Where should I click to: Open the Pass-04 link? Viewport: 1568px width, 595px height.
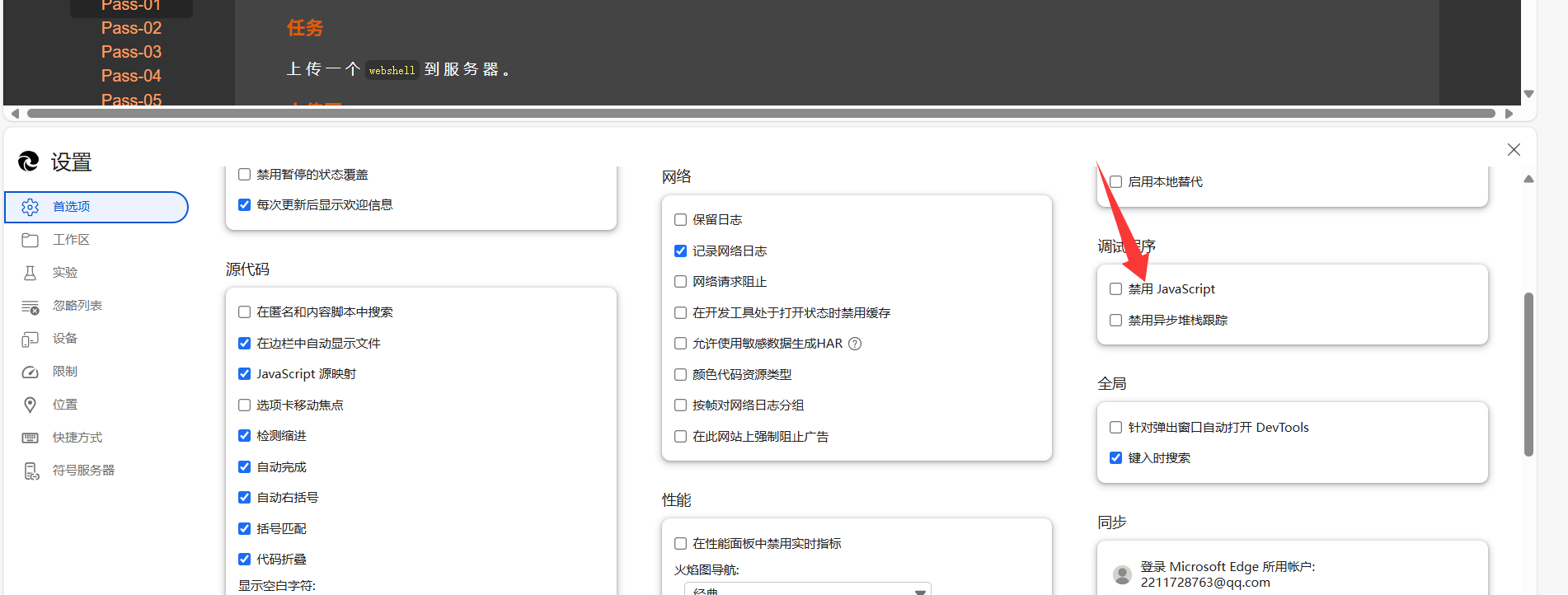point(131,76)
